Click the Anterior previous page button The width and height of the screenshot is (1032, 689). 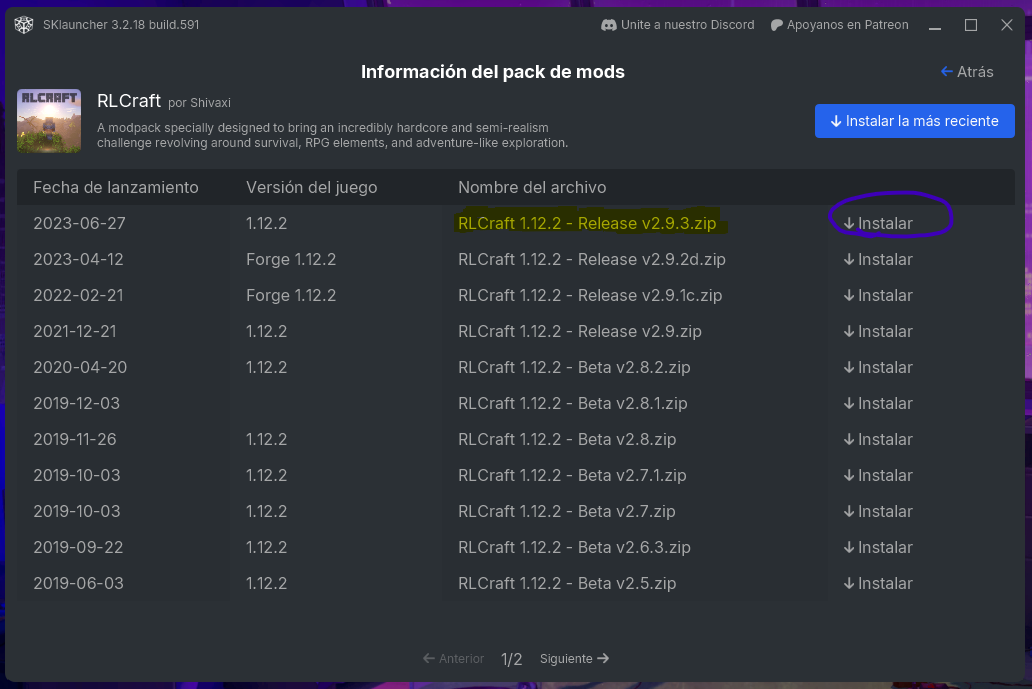click(x=453, y=659)
